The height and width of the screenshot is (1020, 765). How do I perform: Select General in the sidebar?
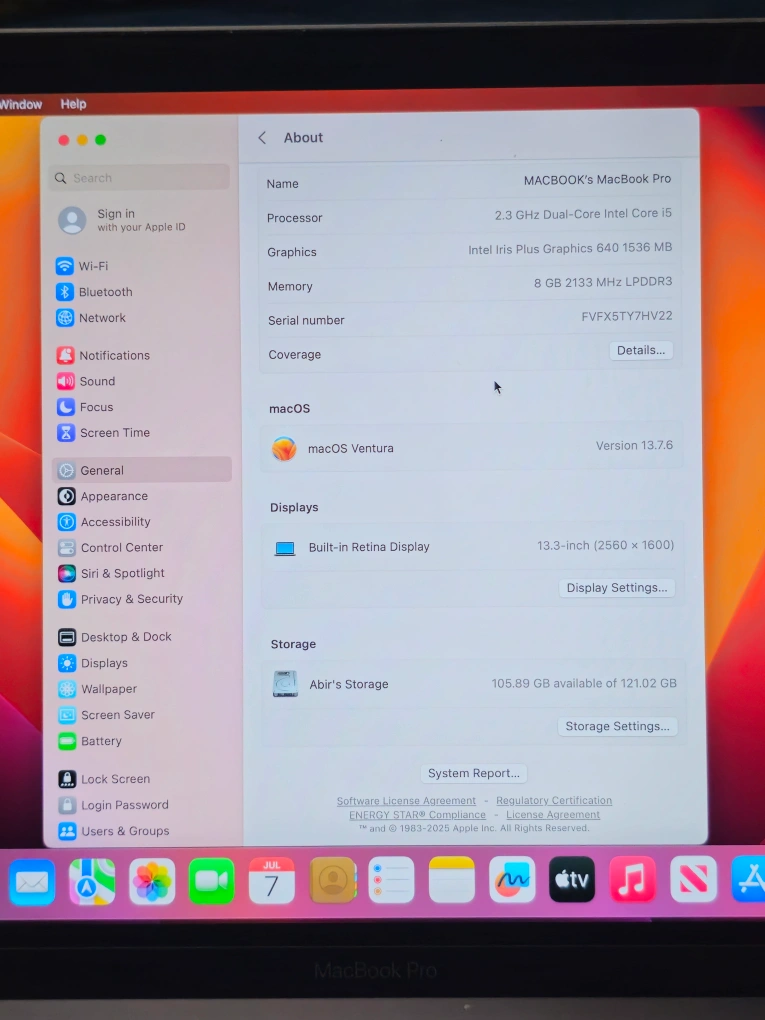[142, 470]
